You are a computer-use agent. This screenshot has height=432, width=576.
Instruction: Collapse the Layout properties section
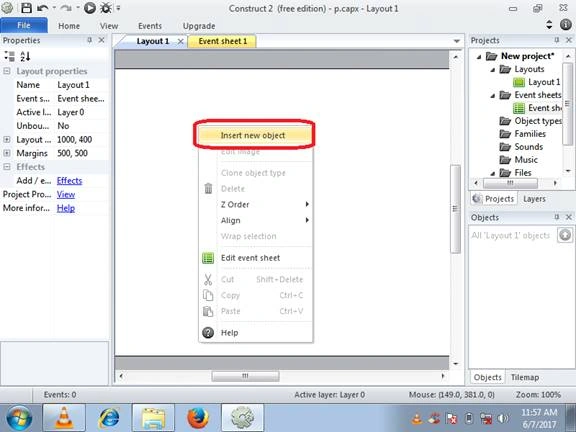click(7, 71)
